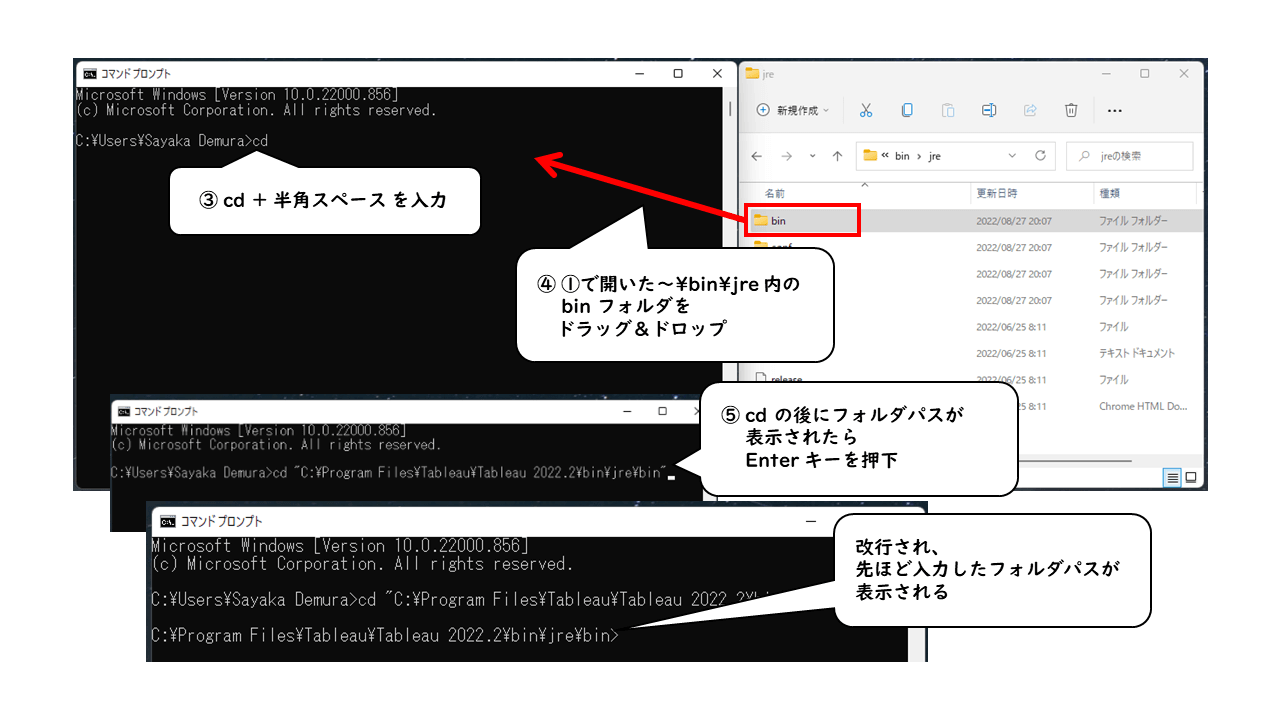Go forward with the right arrow button
1280x720 pixels.
click(785, 156)
